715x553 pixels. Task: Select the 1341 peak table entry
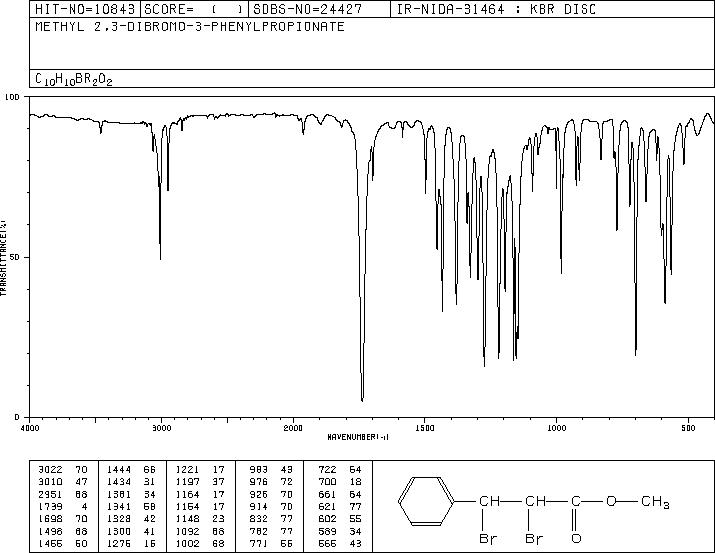131,506
